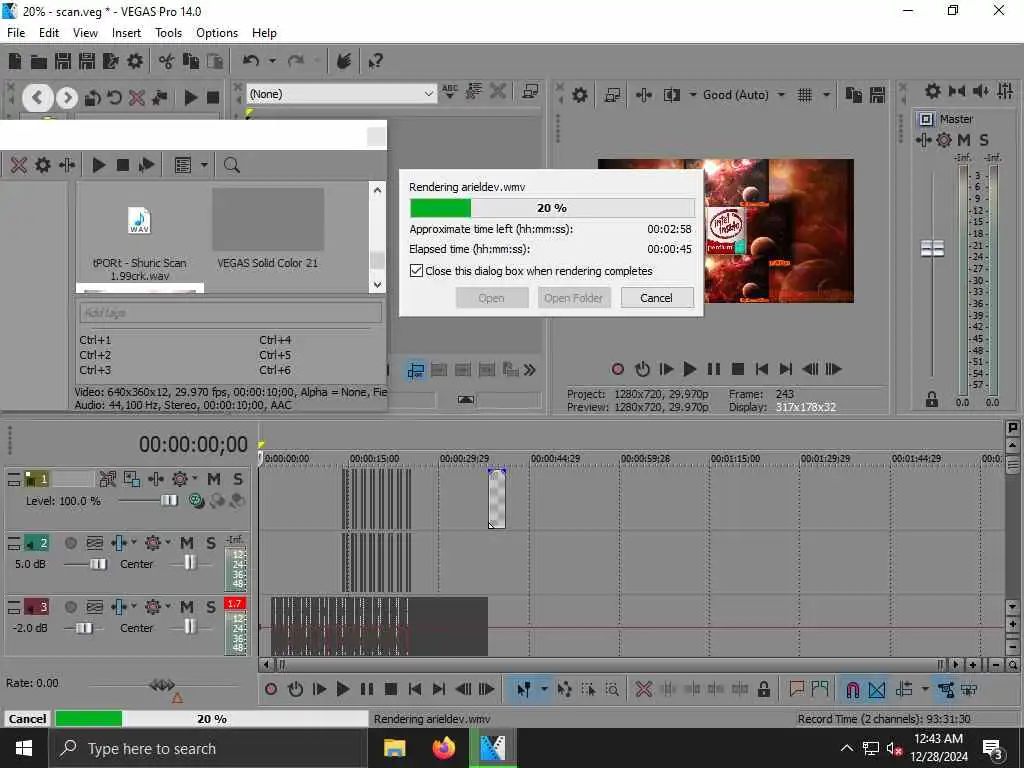Open Project Properties gear in main toolbar
This screenshot has width=1024, height=768.
(x=135, y=61)
